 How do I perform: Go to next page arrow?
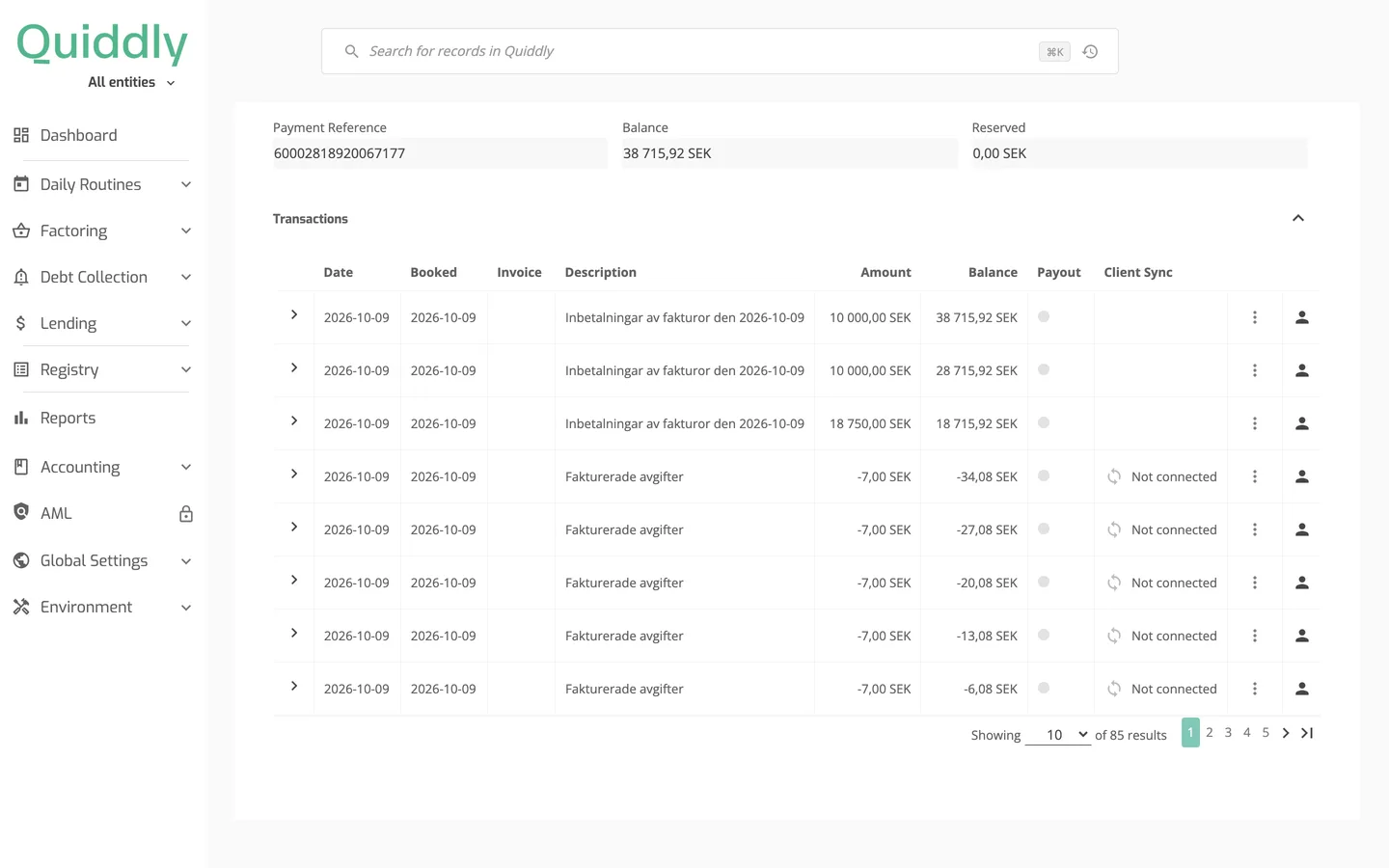click(1286, 733)
